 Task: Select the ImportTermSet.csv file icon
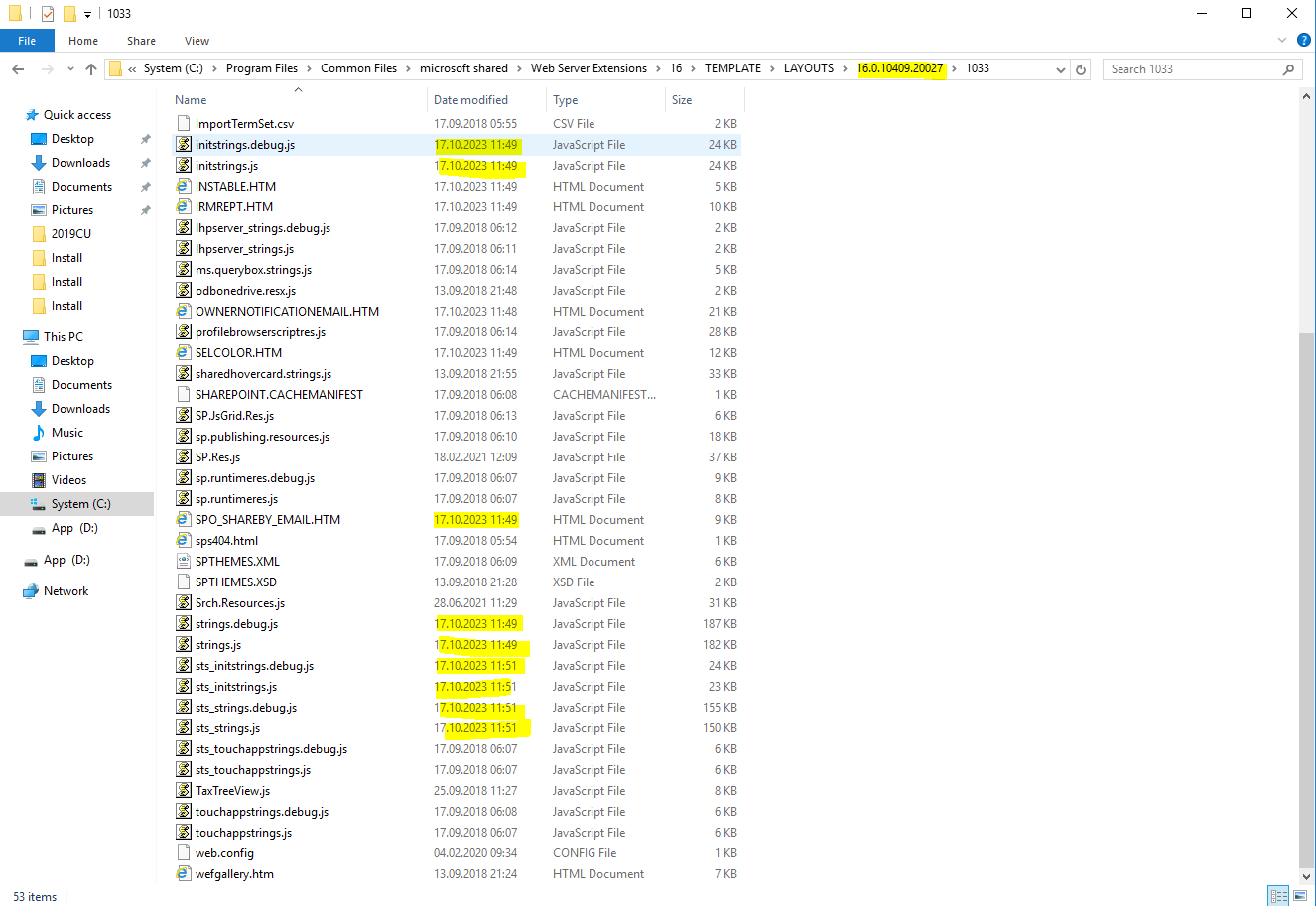183,124
